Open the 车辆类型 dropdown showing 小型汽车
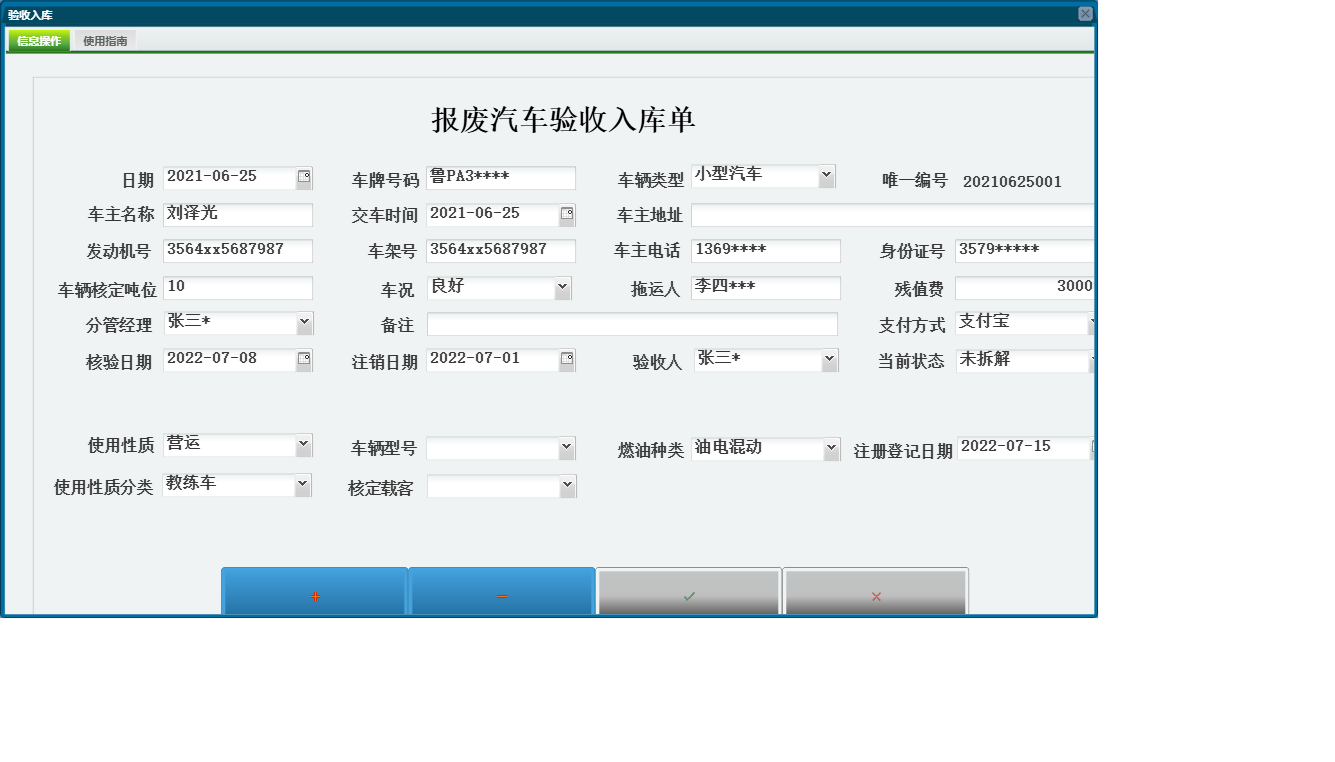1335x762 pixels. click(824, 175)
